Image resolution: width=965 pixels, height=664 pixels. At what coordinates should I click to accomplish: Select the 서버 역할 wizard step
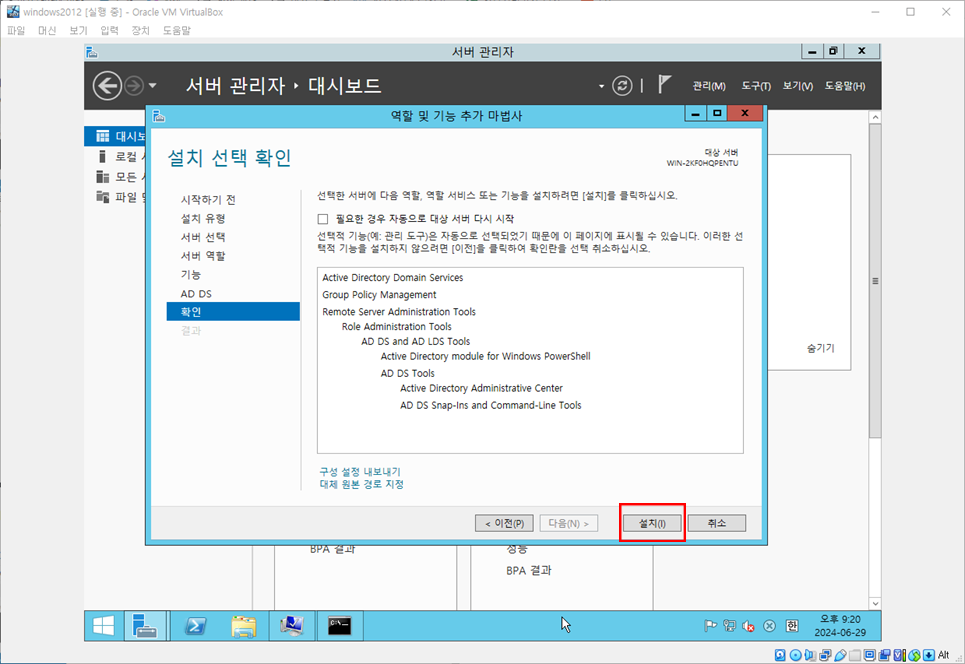(203, 255)
